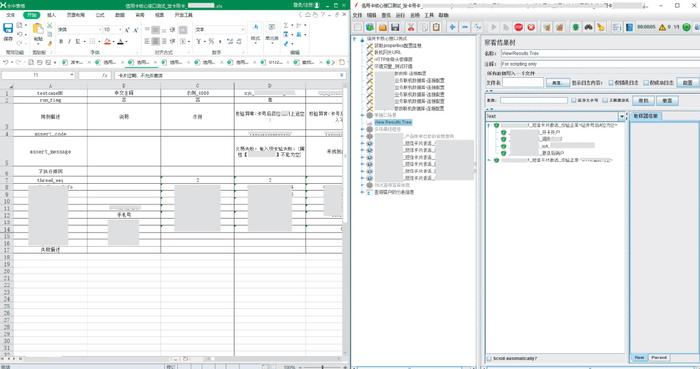The height and width of the screenshot is (369, 700).
Task: Open JMeter's Run menu
Action: coord(400,15)
